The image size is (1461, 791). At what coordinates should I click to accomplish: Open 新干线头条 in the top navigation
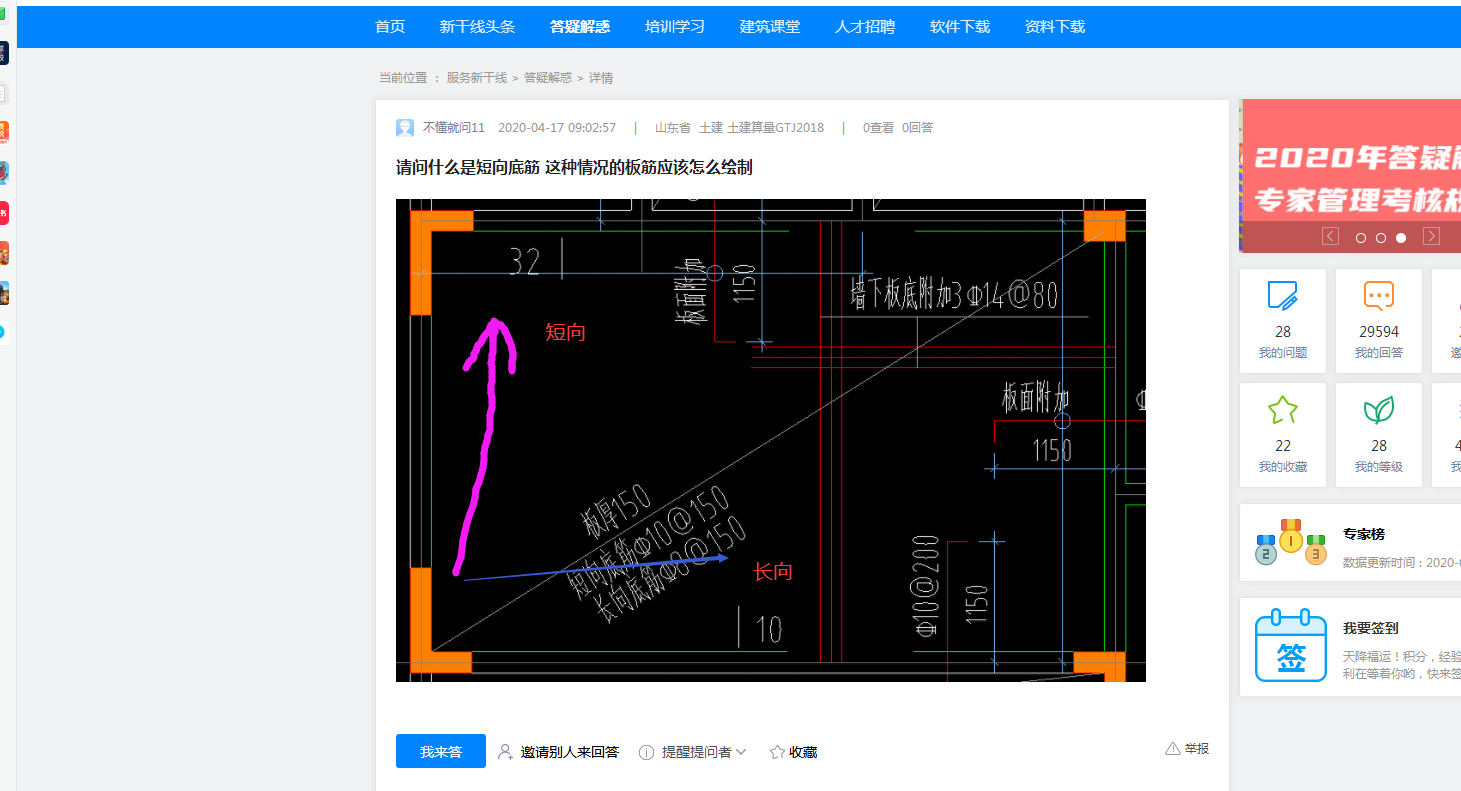[477, 27]
